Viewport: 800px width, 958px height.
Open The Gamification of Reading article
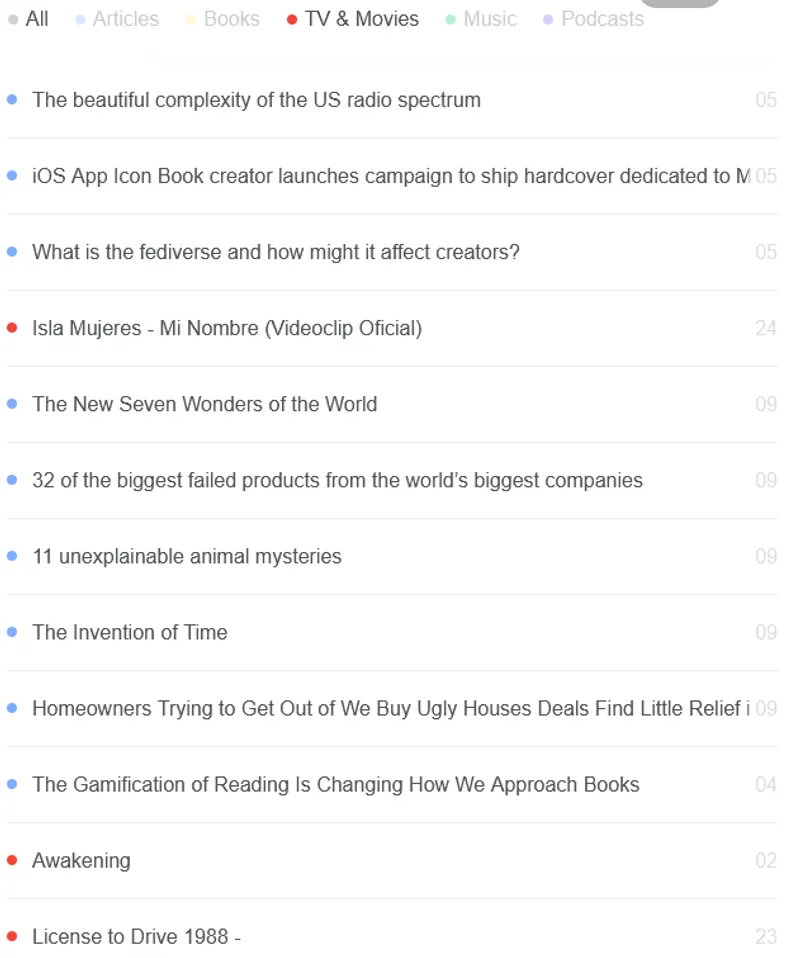(335, 784)
